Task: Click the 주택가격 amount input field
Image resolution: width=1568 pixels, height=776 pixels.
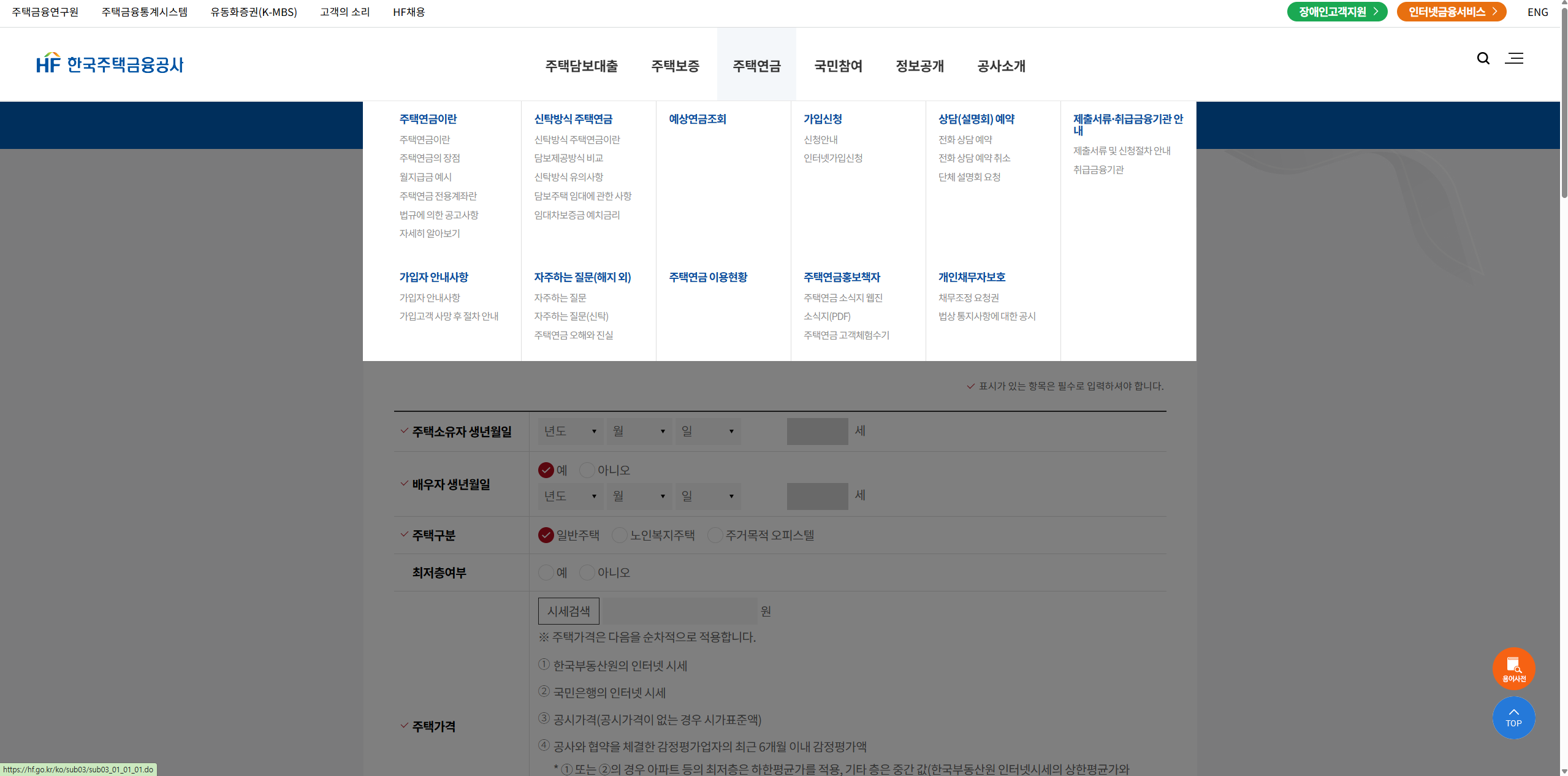Action: coord(679,611)
